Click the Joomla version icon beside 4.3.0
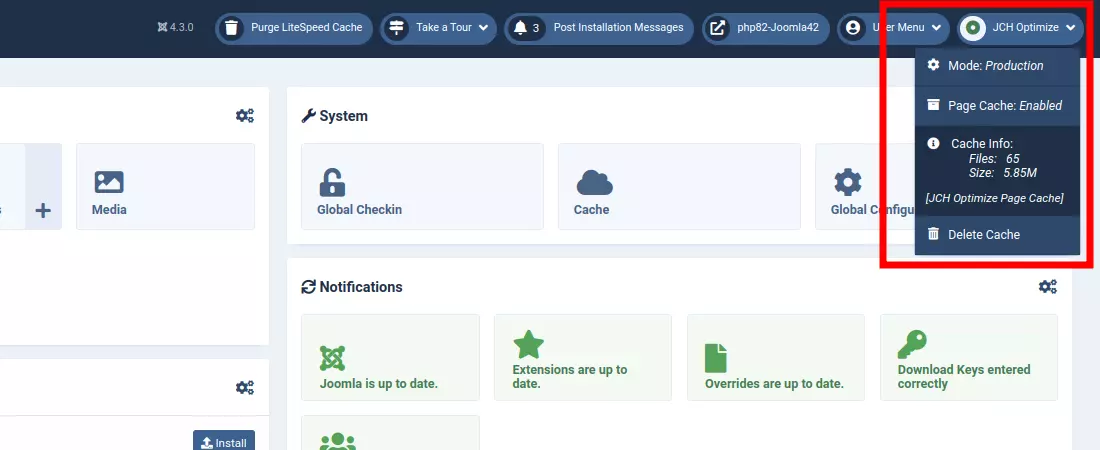Viewport: 1100px width, 450px height. [x=163, y=27]
